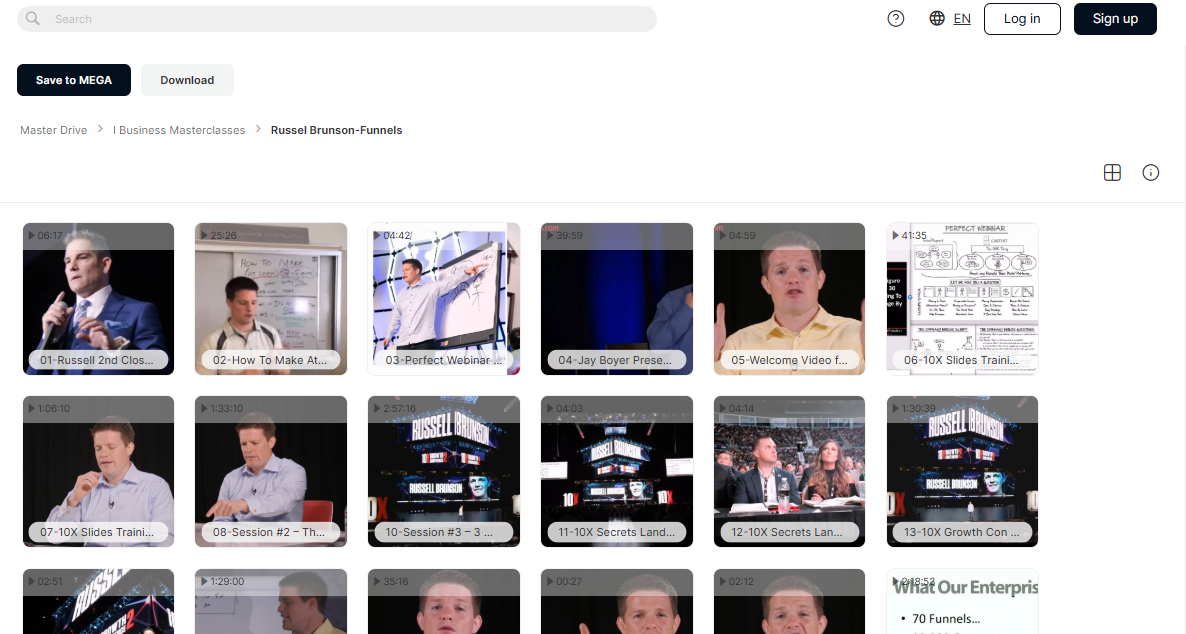Image resolution: width=1186 pixels, height=634 pixels.
Task: Open the EN language selector
Action: click(x=962, y=19)
